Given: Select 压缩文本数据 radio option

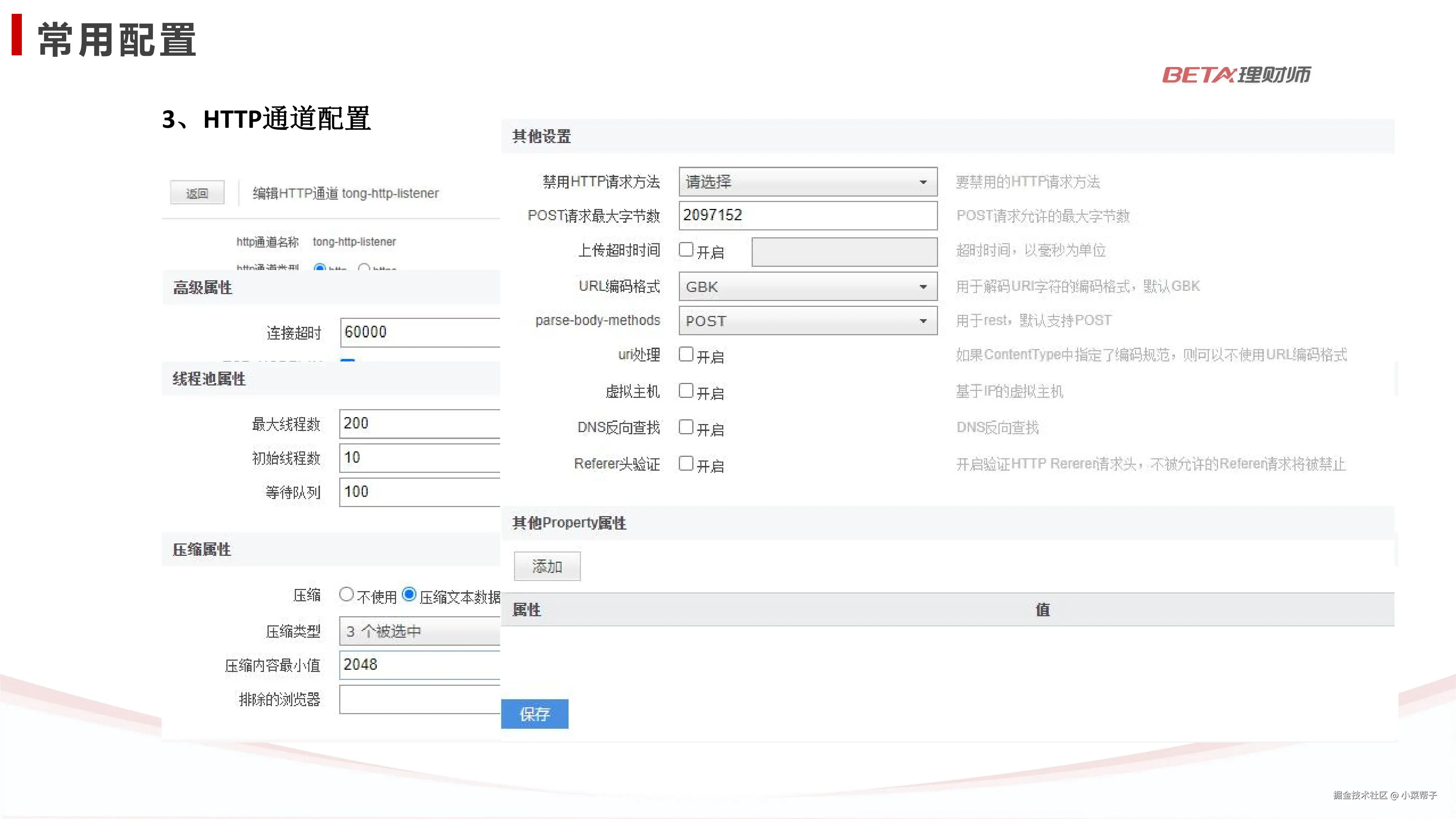Looking at the screenshot, I should 409,594.
